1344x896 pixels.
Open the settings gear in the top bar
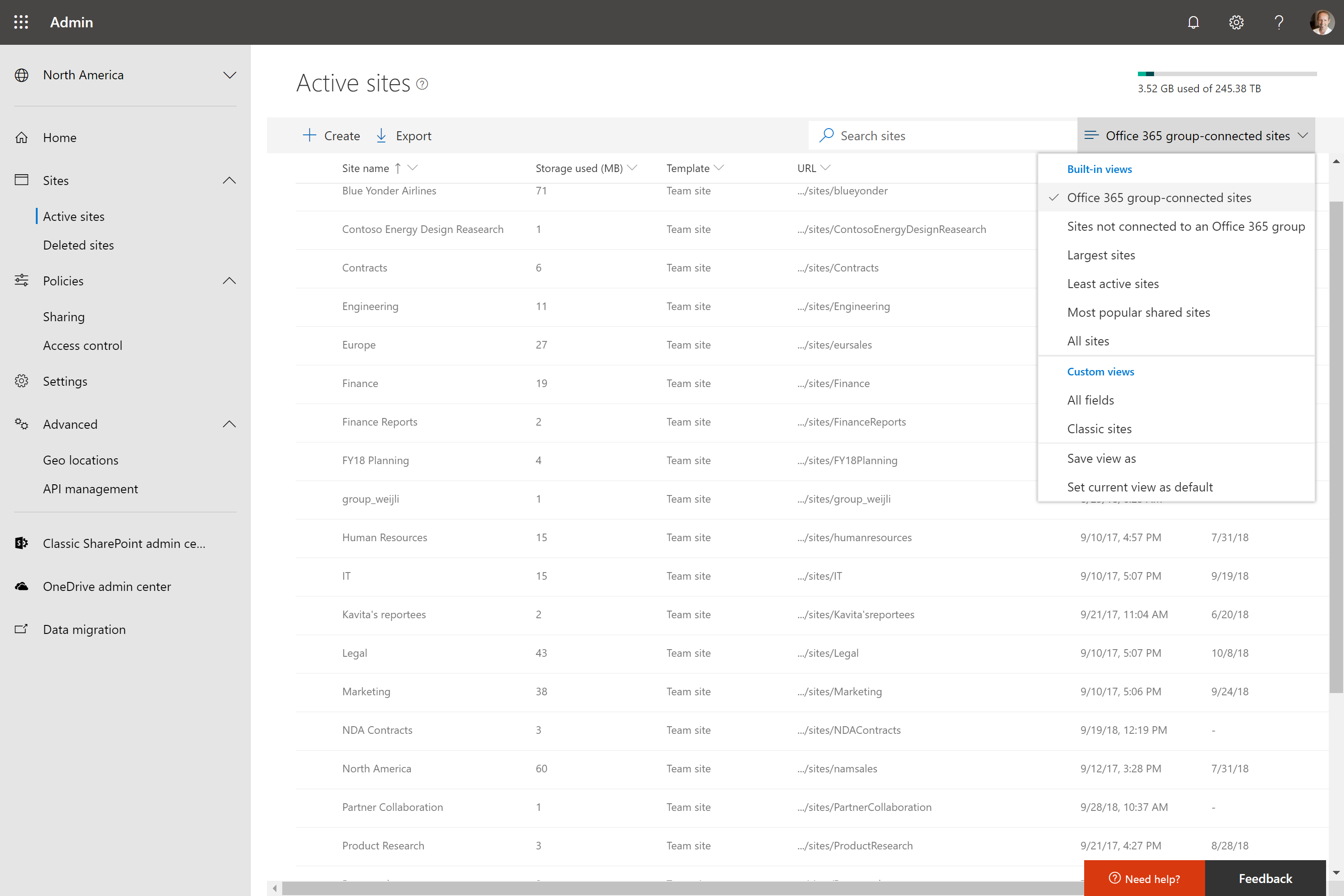pos(1236,22)
